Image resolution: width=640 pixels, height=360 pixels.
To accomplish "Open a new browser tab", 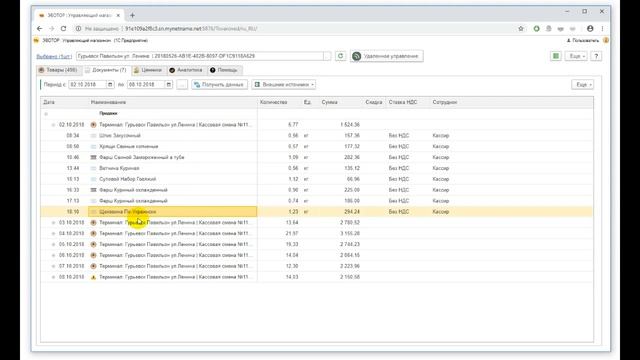I will pos(132,16).
